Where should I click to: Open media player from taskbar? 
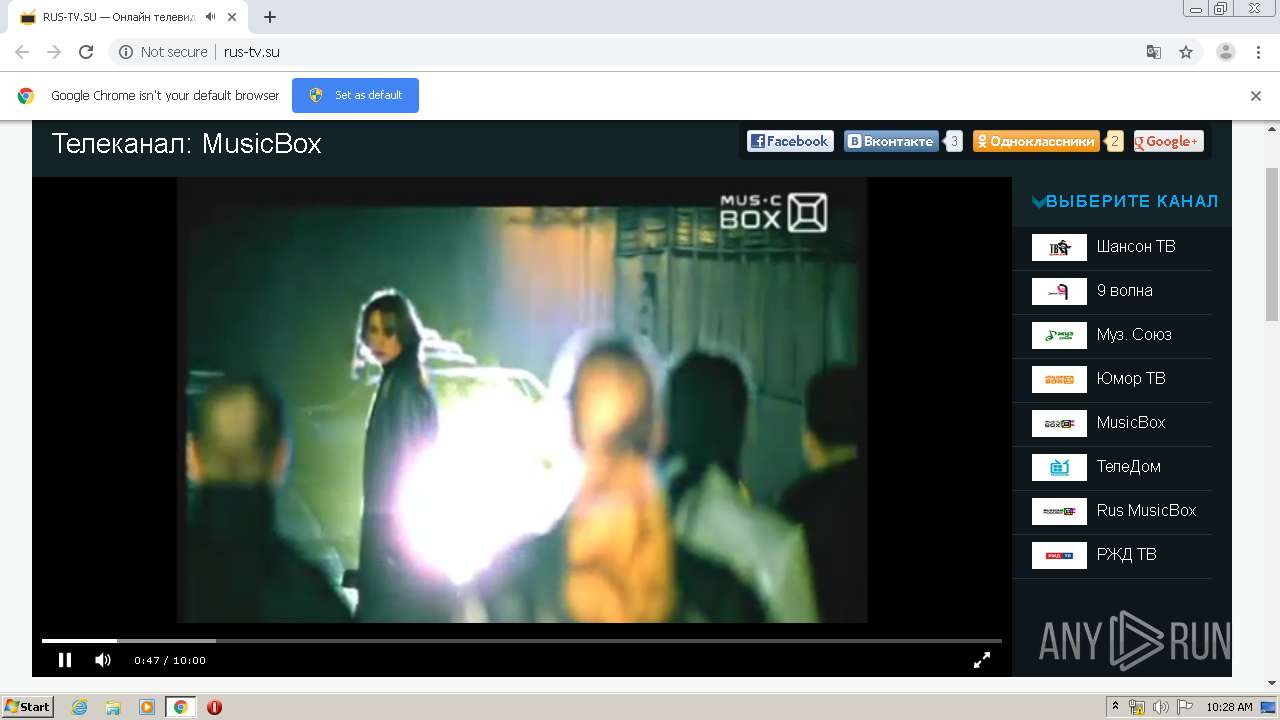(147, 707)
